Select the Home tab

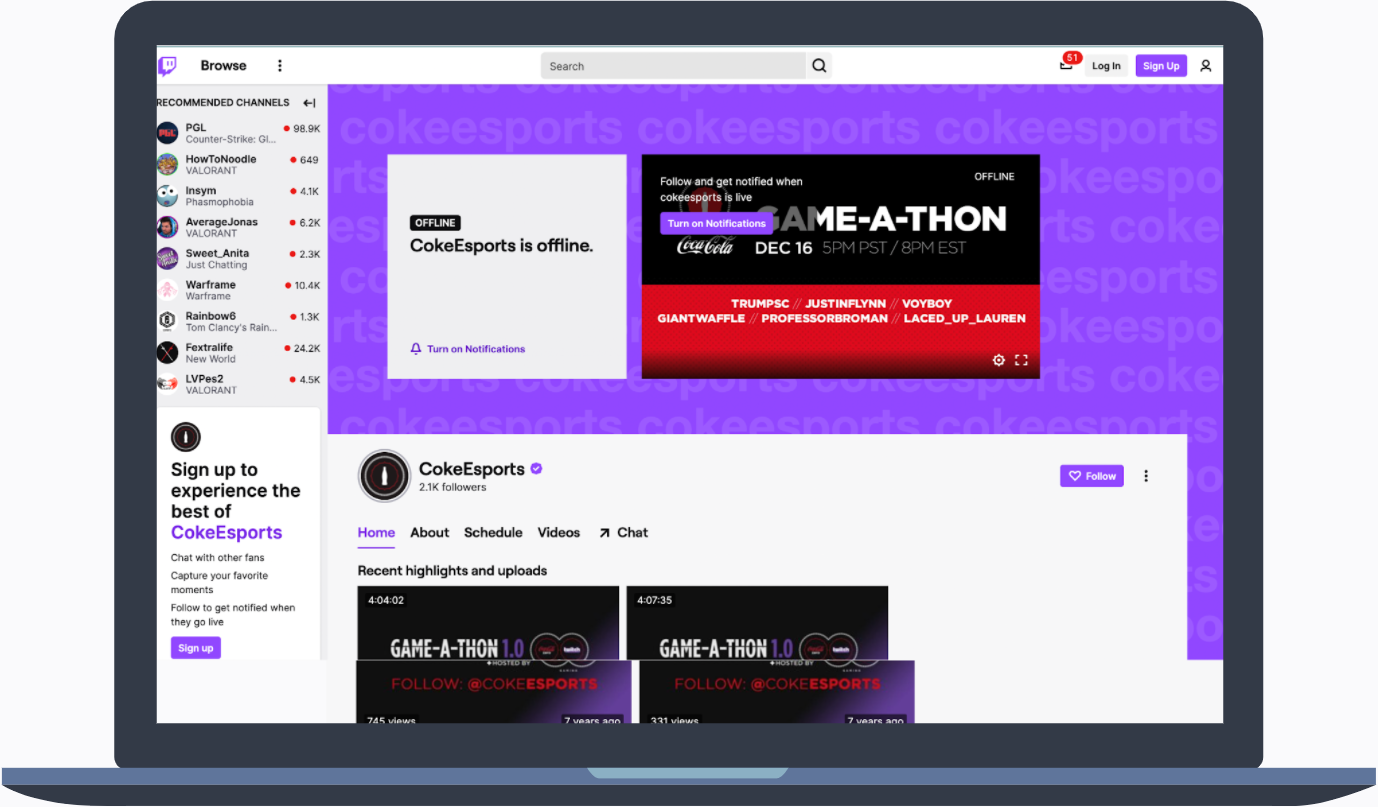pyautogui.click(x=376, y=533)
